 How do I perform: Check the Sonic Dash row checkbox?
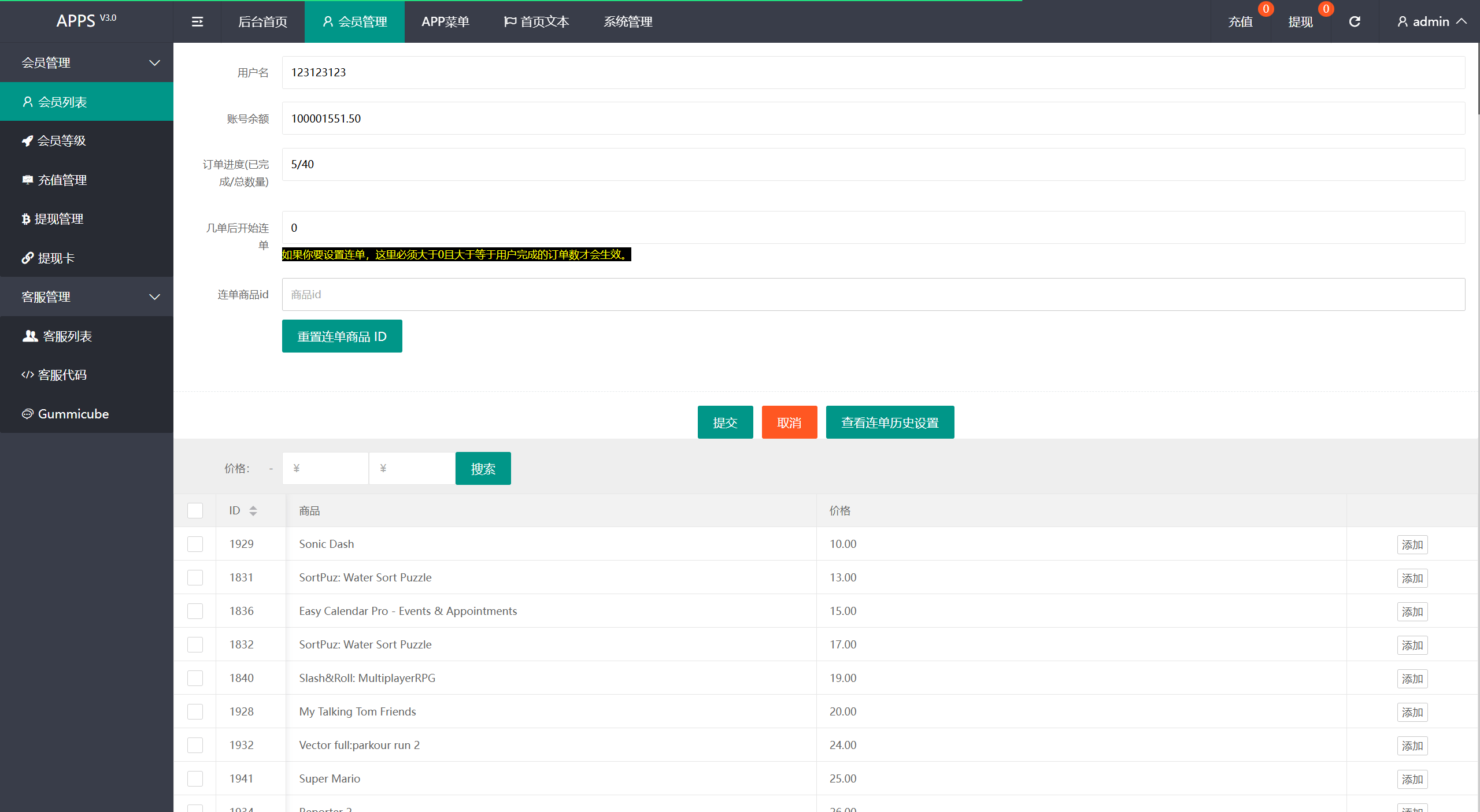[x=195, y=544]
